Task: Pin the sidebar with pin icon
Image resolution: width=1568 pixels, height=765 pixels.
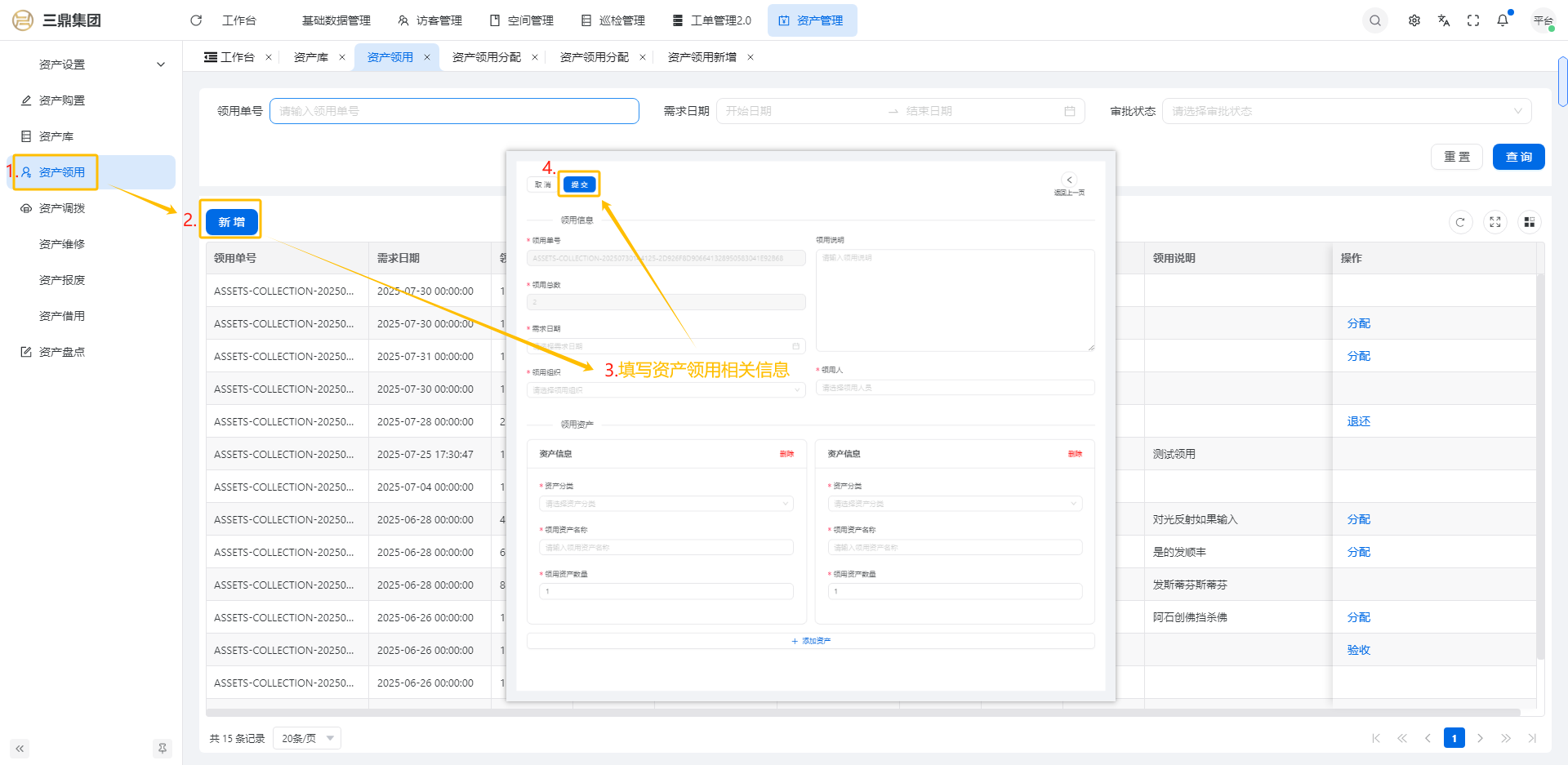Action: click(x=163, y=748)
